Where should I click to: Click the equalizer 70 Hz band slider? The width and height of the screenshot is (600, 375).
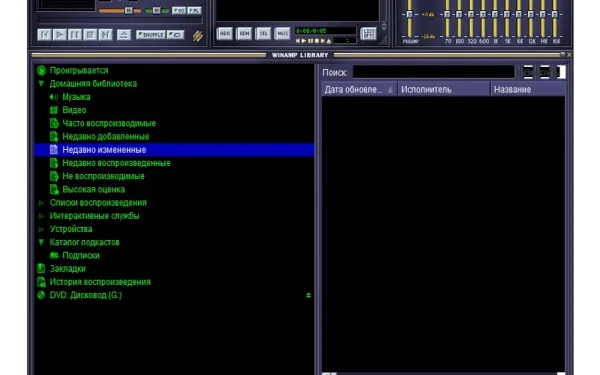447,18
